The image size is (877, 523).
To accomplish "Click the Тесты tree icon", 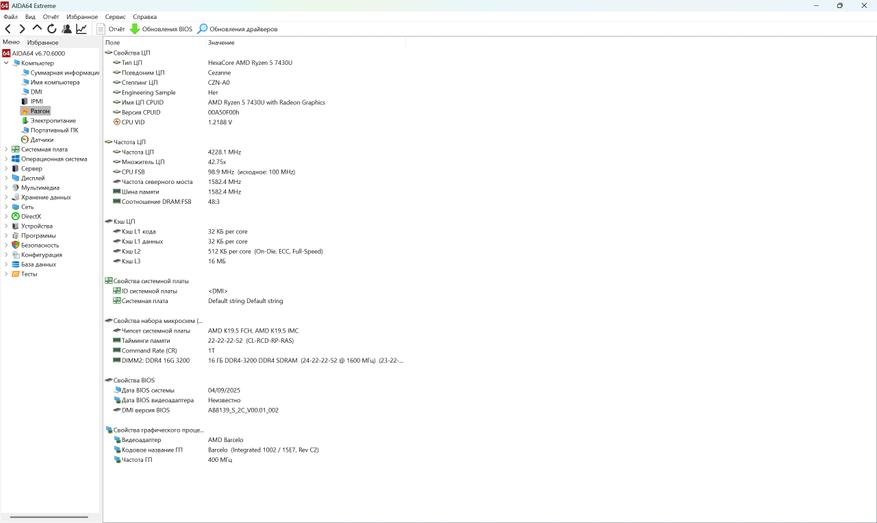I will 16,274.
